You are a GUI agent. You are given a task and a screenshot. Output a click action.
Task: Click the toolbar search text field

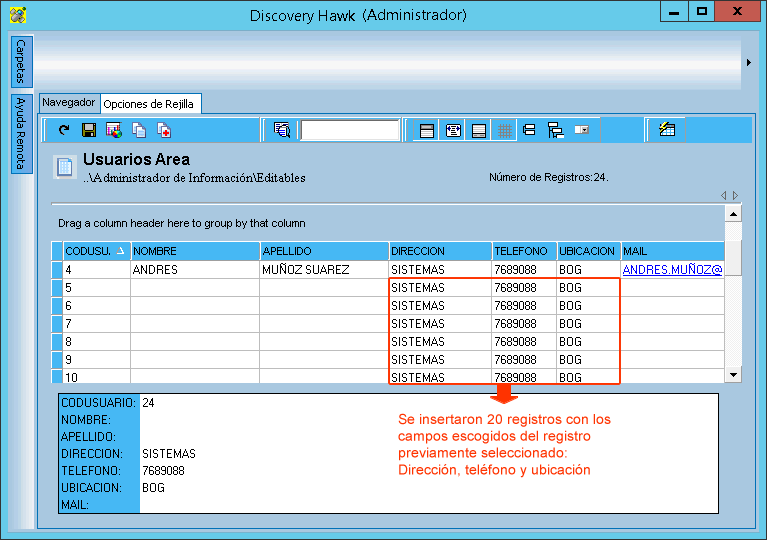pyautogui.click(x=350, y=130)
